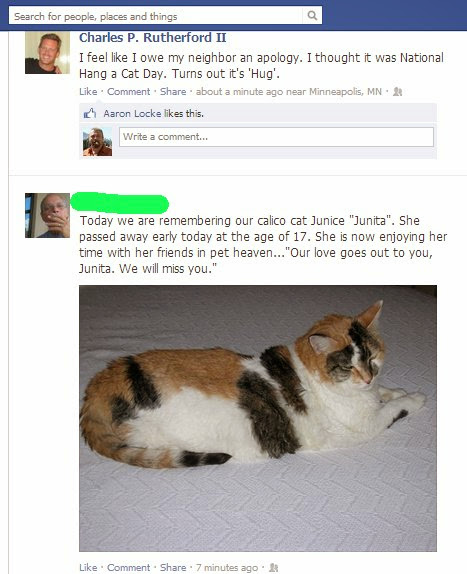Click the thumbs-up icon beside Aaron Locke
The height and width of the screenshot is (574, 467).
pyautogui.click(x=90, y=113)
